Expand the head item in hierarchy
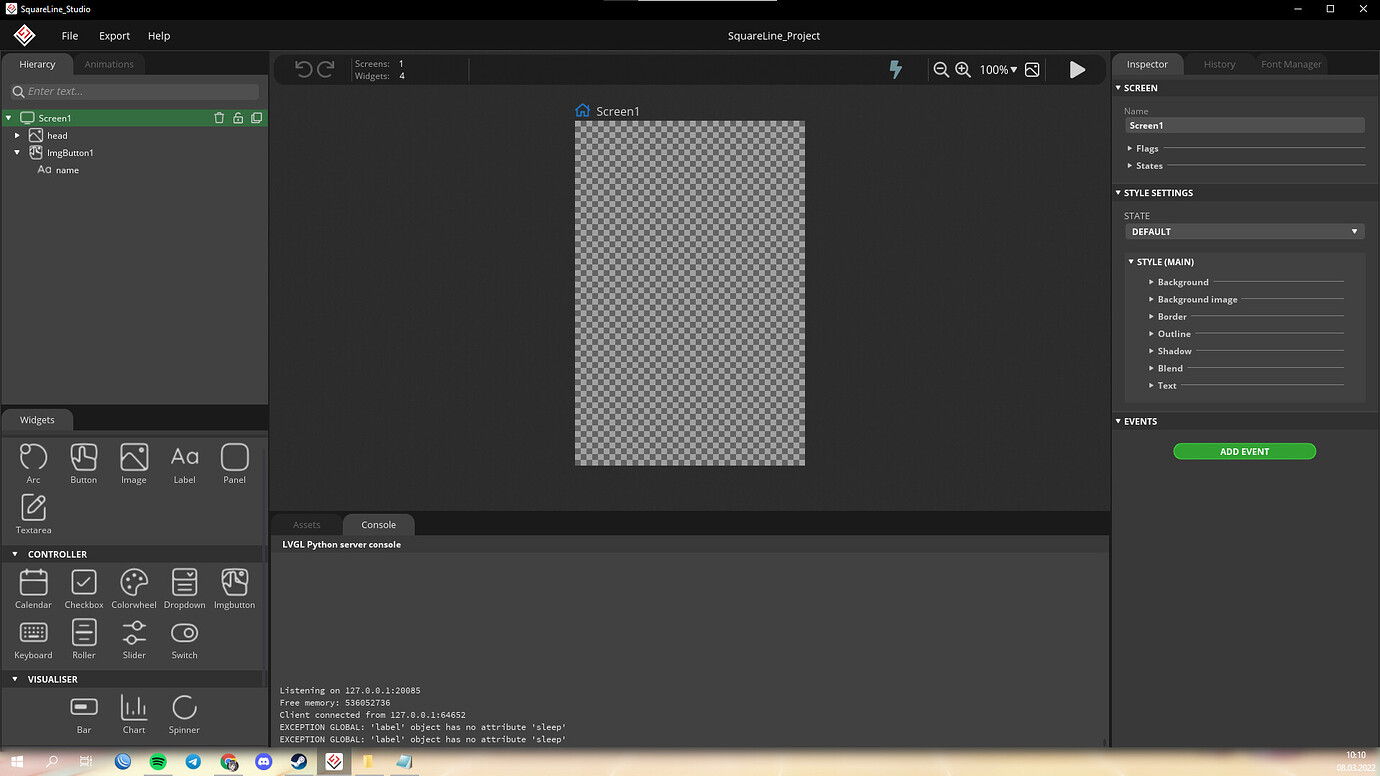Viewport: 1380px width, 776px height. (x=17, y=136)
